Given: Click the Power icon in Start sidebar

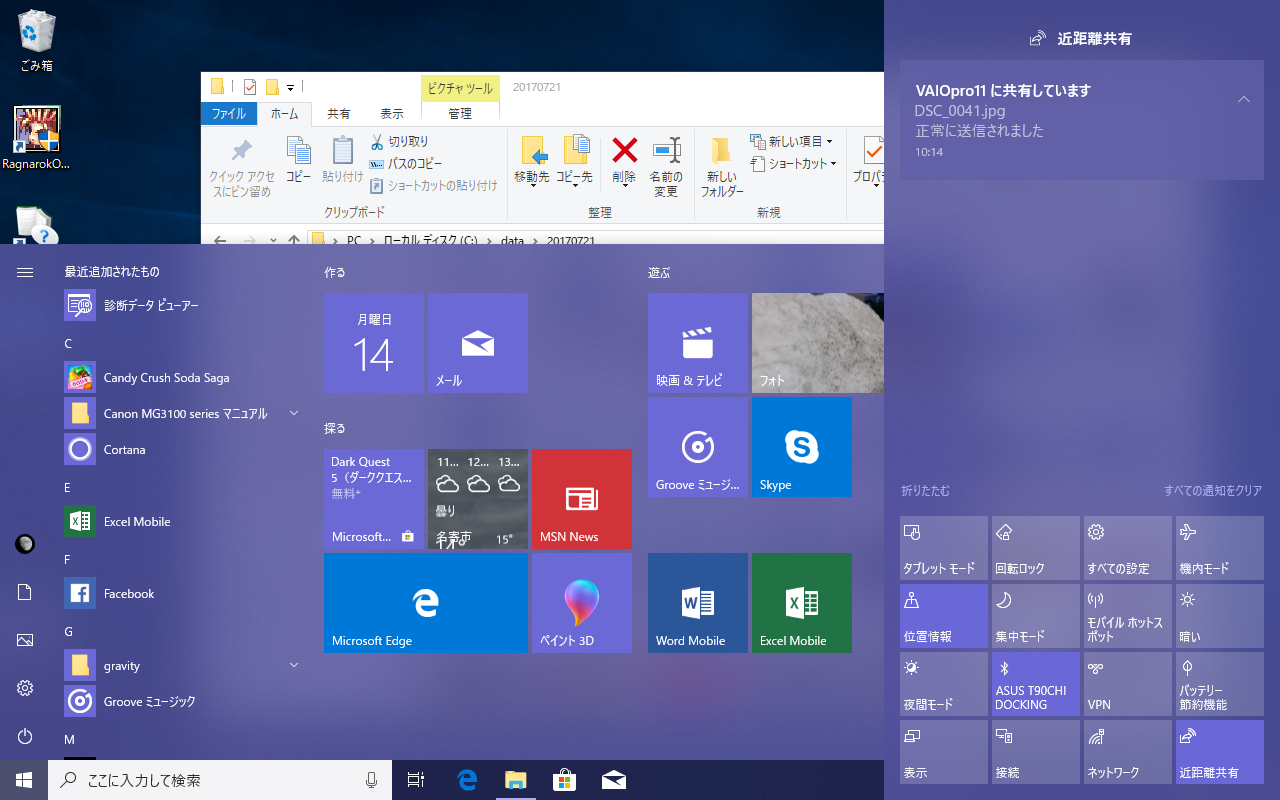Looking at the screenshot, I should 25,736.
